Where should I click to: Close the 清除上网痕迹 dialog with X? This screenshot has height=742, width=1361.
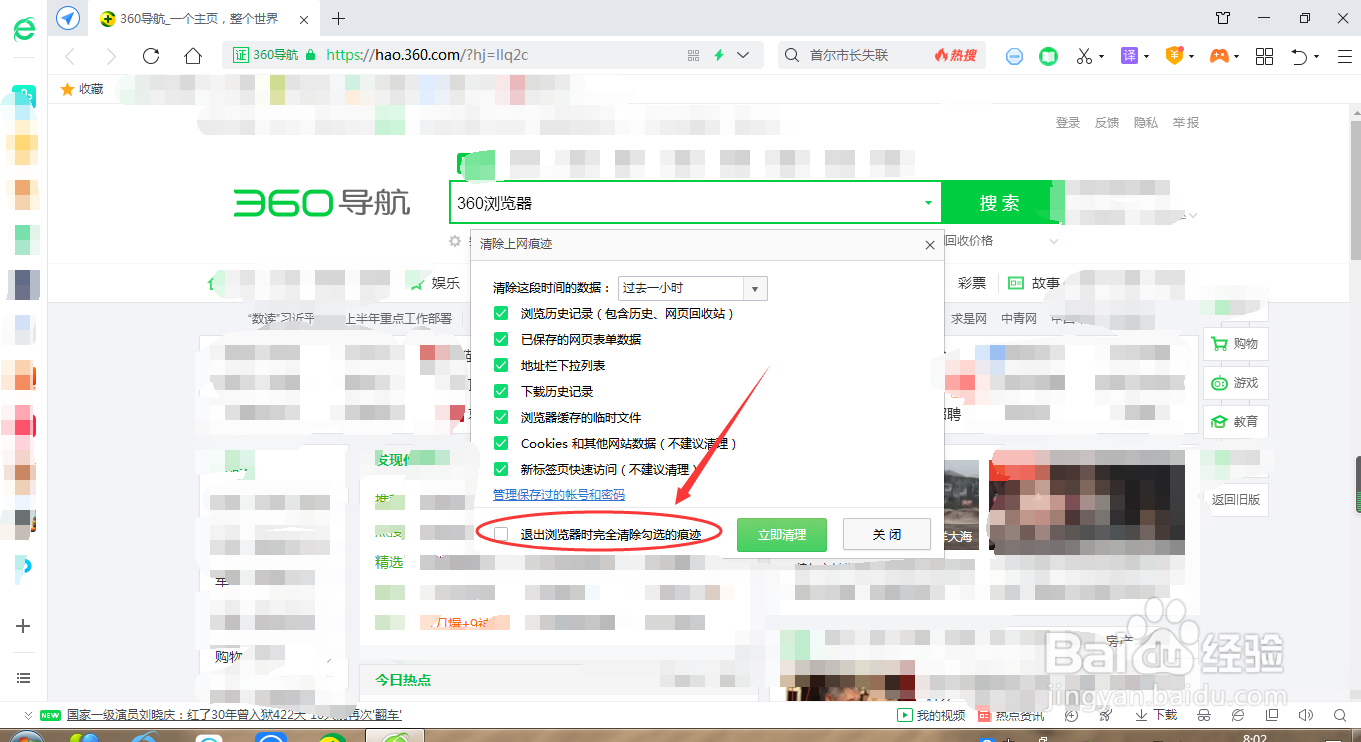coord(929,244)
